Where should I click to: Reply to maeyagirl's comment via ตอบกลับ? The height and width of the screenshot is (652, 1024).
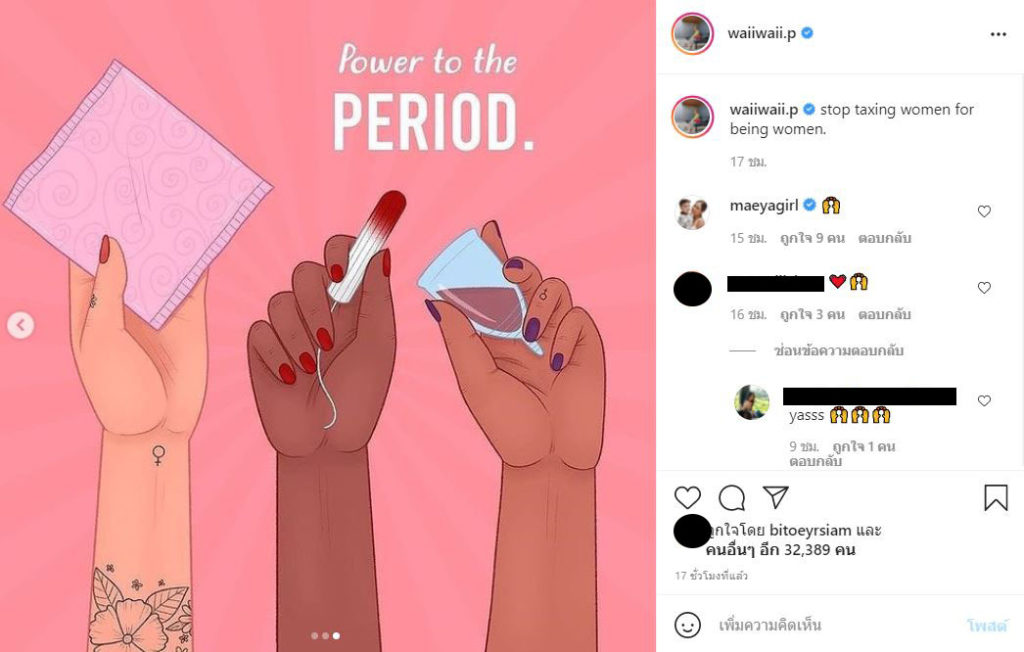[x=884, y=238]
